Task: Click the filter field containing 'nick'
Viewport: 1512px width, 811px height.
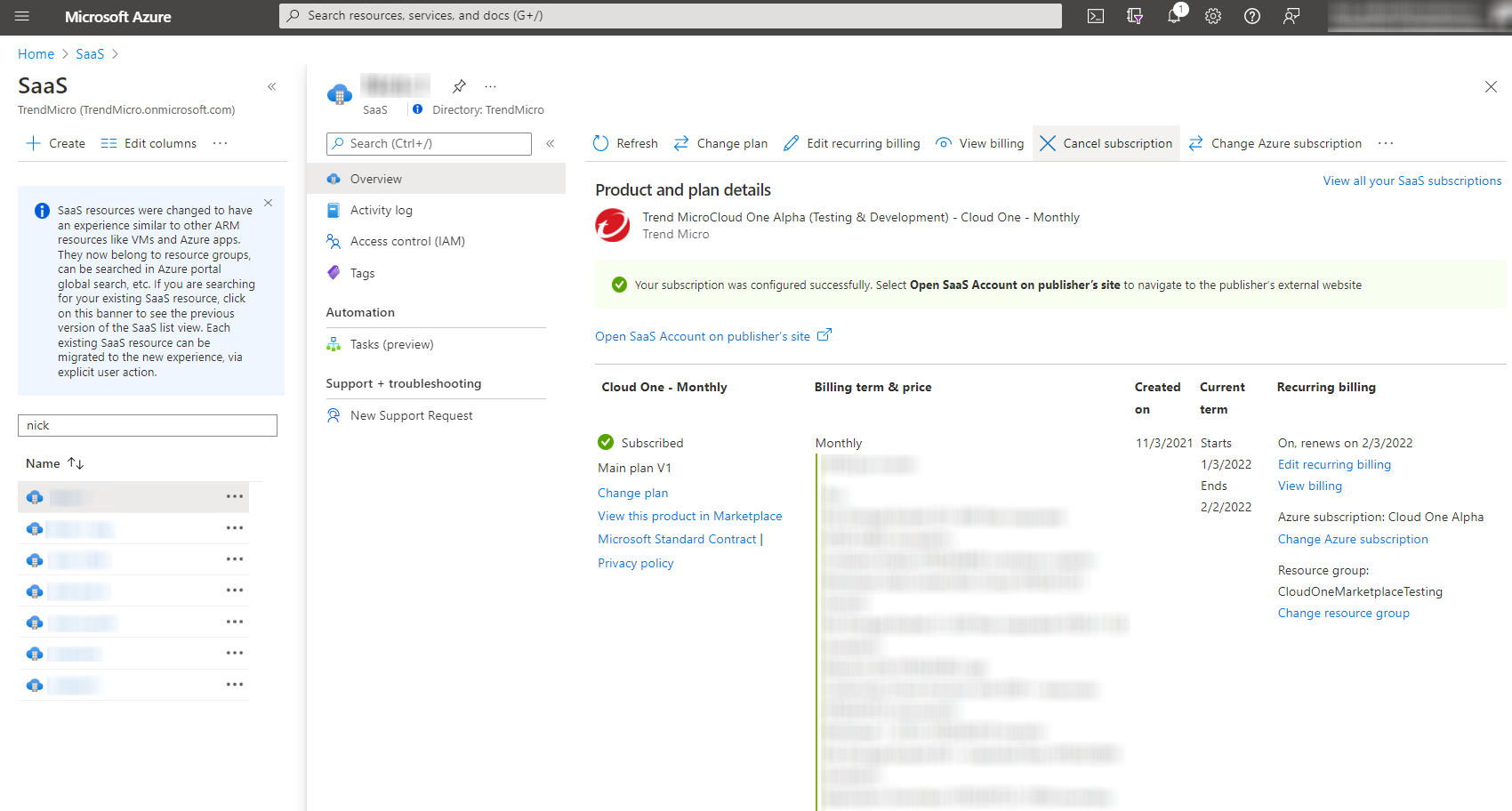Action: (148, 425)
